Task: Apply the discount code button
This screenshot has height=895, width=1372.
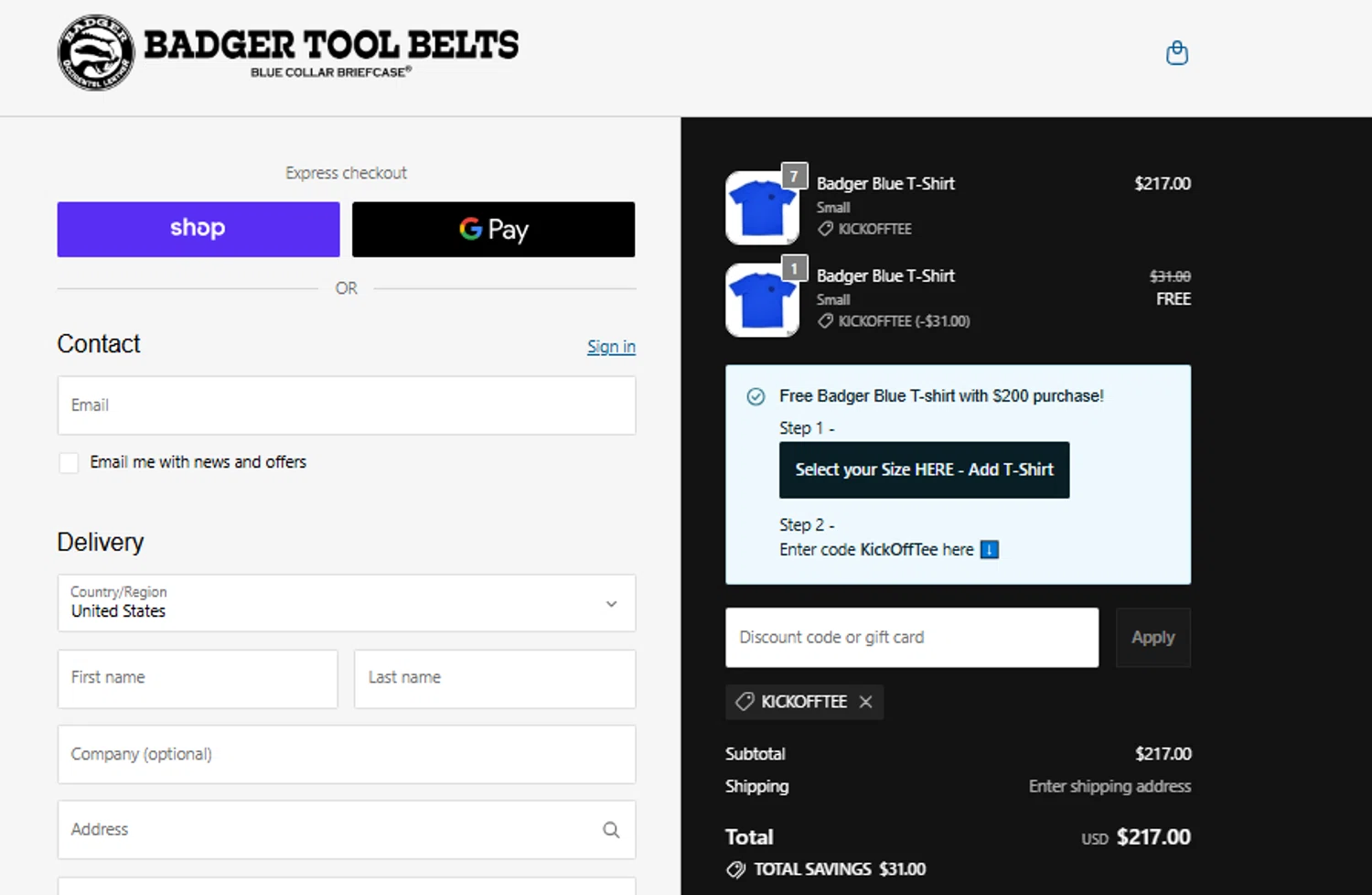Action: click(1152, 638)
